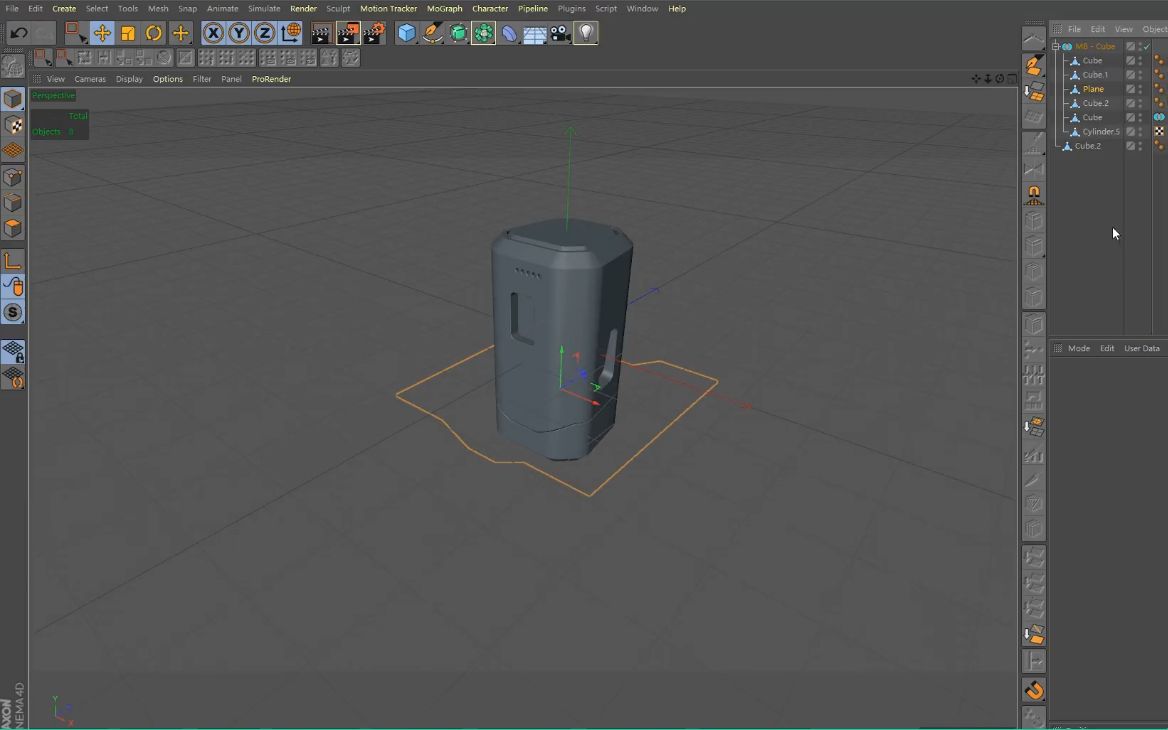Image resolution: width=1168 pixels, height=730 pixels.
Task: Add a Light object
Action: click(x=585, y=33)
